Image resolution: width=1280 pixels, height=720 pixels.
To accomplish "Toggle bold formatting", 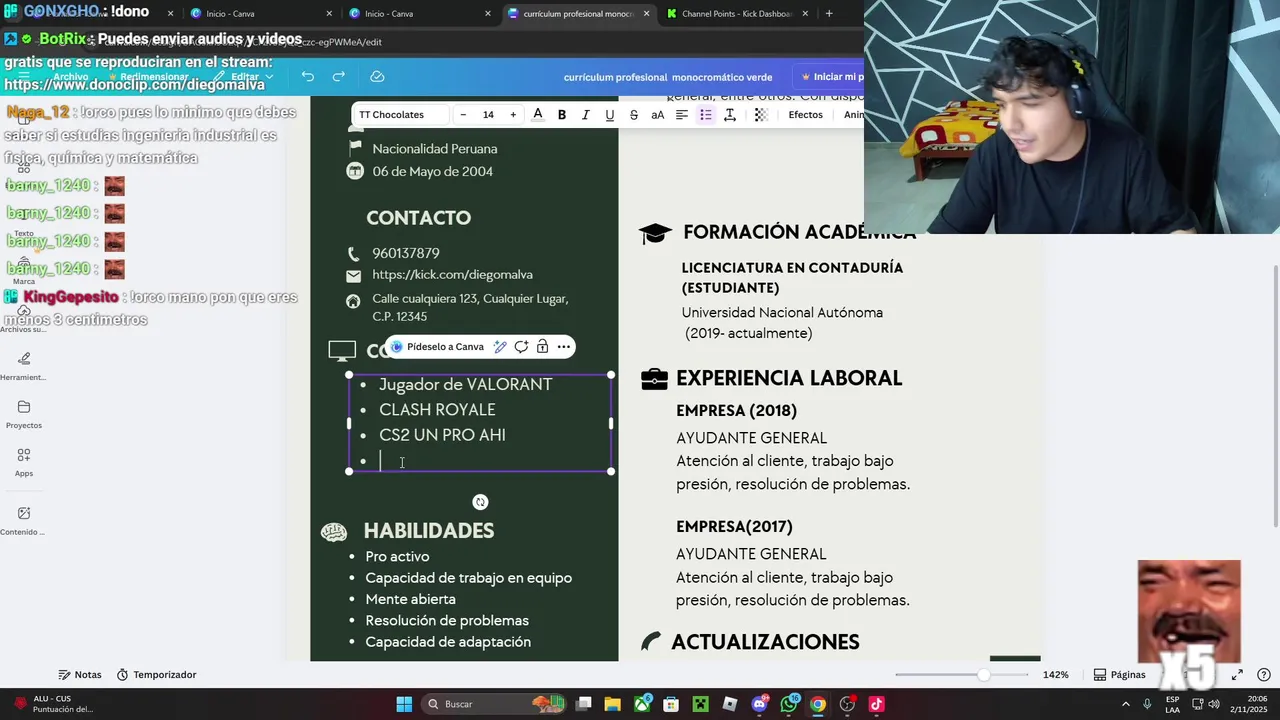I will tap(562, 115).
